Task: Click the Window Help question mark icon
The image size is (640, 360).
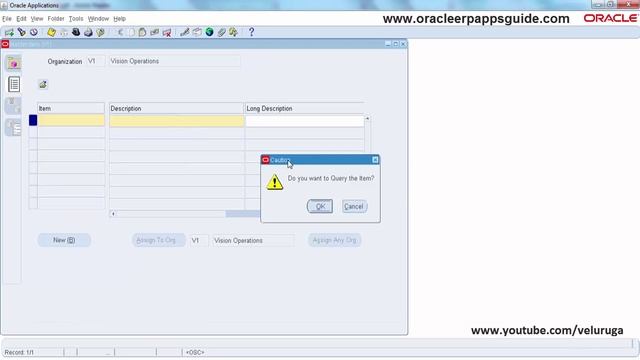Action: point(251,32)
